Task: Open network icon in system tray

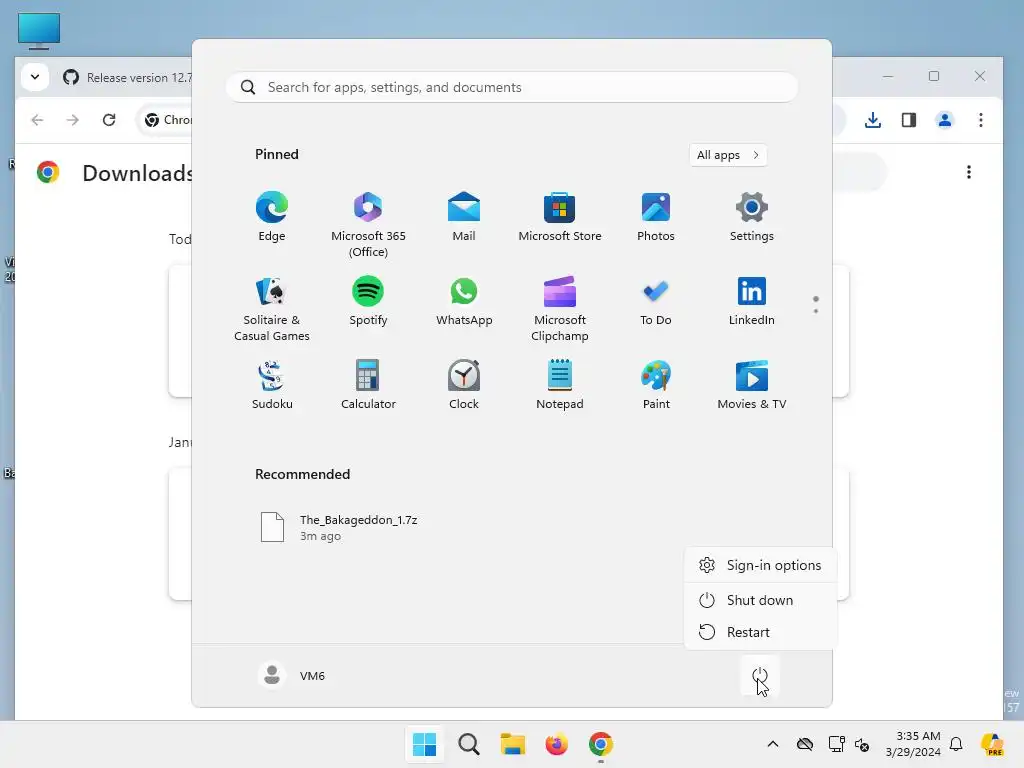Action: [836, 744]
